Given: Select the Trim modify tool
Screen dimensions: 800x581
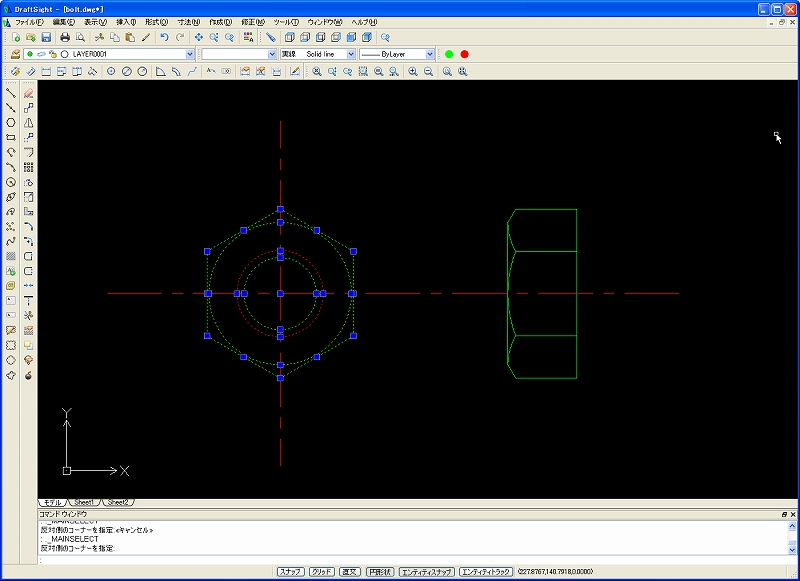Looking at the screenshot, I should pos(29,315).
